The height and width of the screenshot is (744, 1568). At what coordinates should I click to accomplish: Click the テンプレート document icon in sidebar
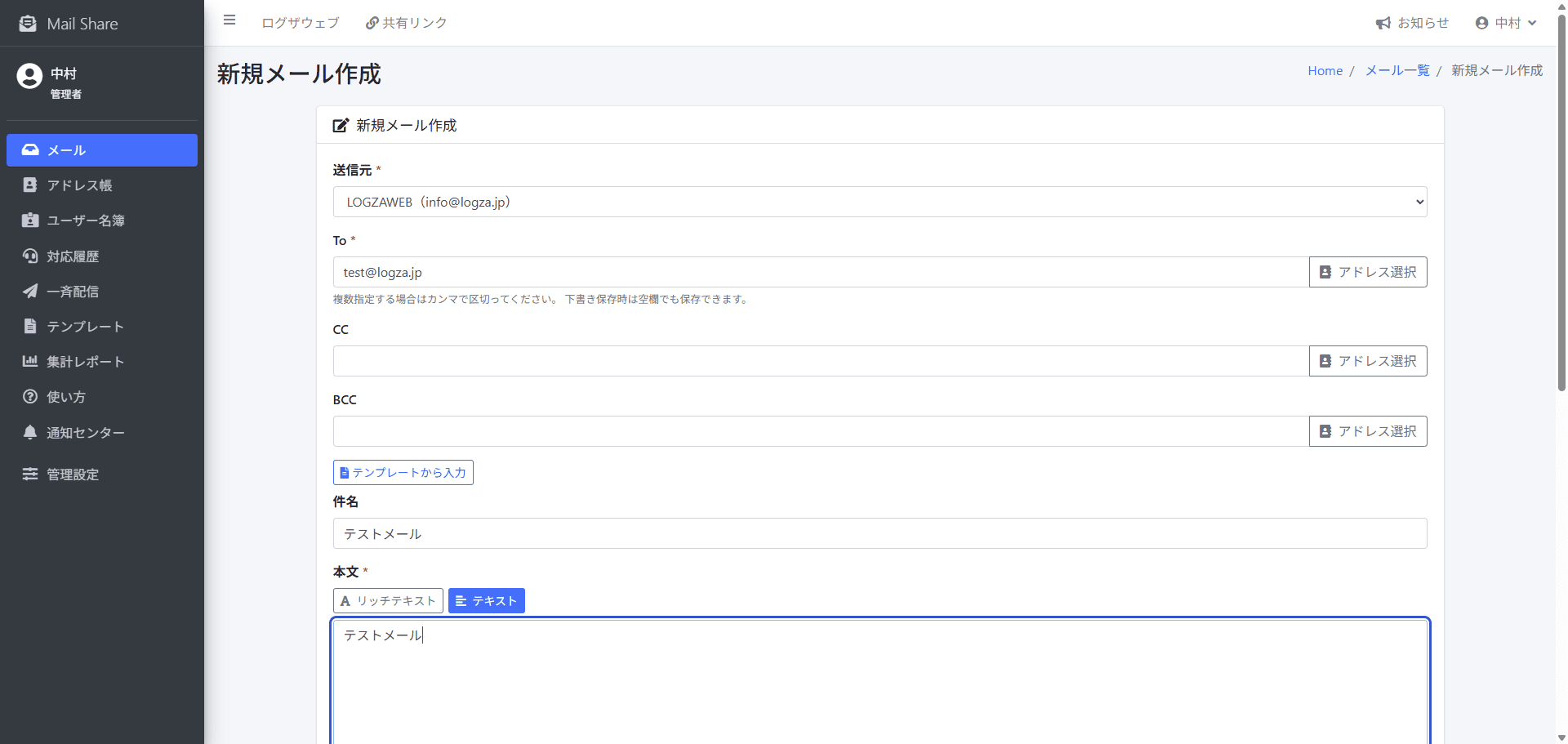(x=30, y=326)
